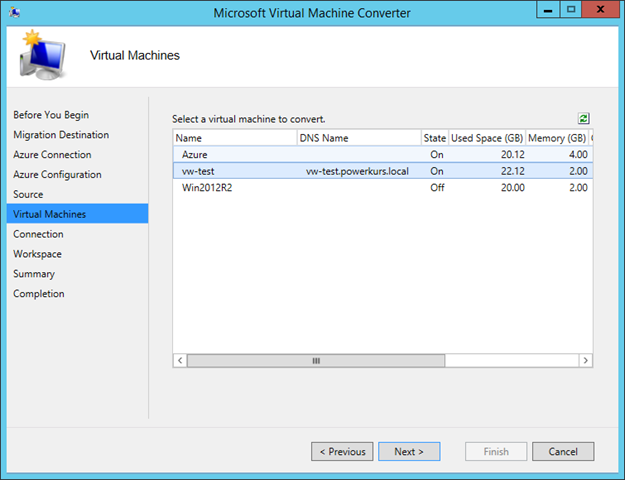
Task: Sort by DNS Name column header
Action: coord(359,138)
